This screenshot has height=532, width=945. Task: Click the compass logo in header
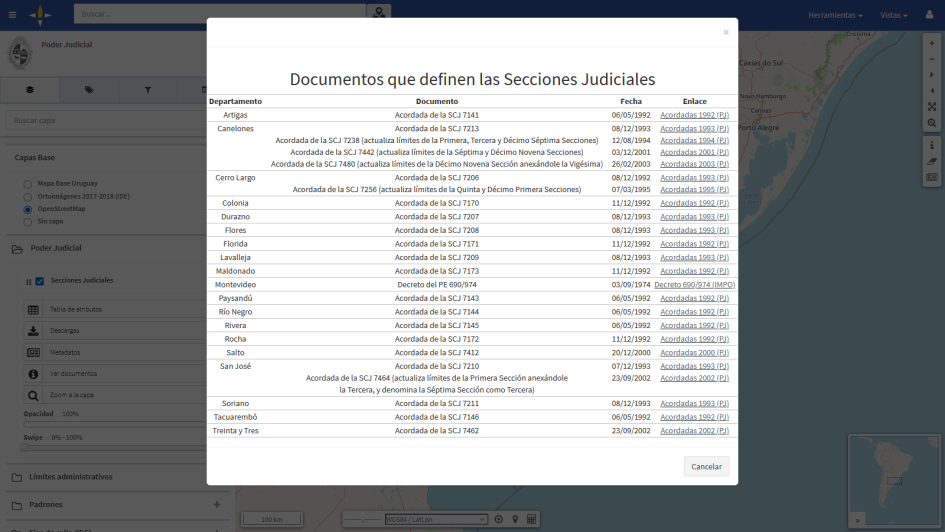[x=40, y=15]
